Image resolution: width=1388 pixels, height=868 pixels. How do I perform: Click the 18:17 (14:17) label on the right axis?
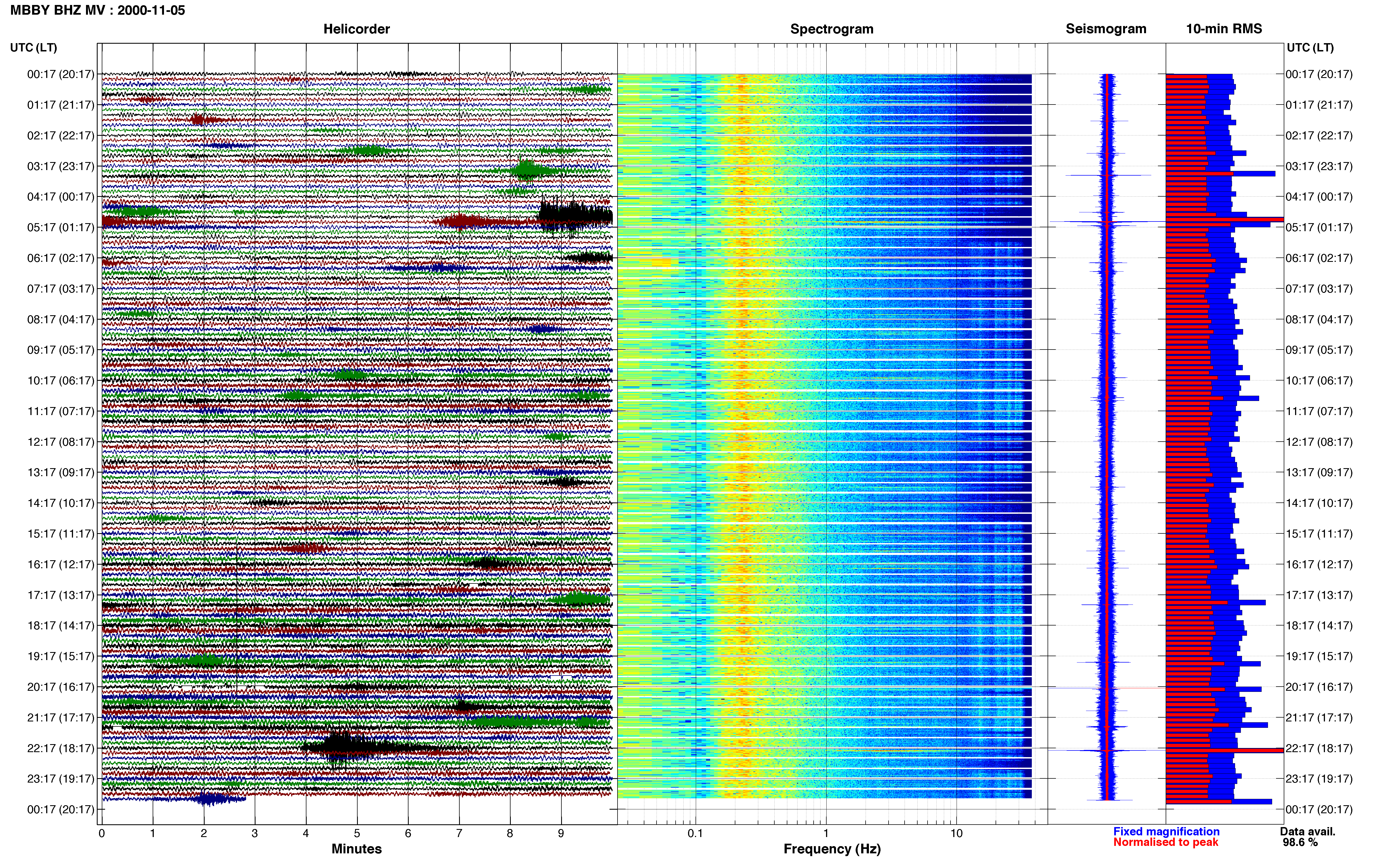point(1319,625)
